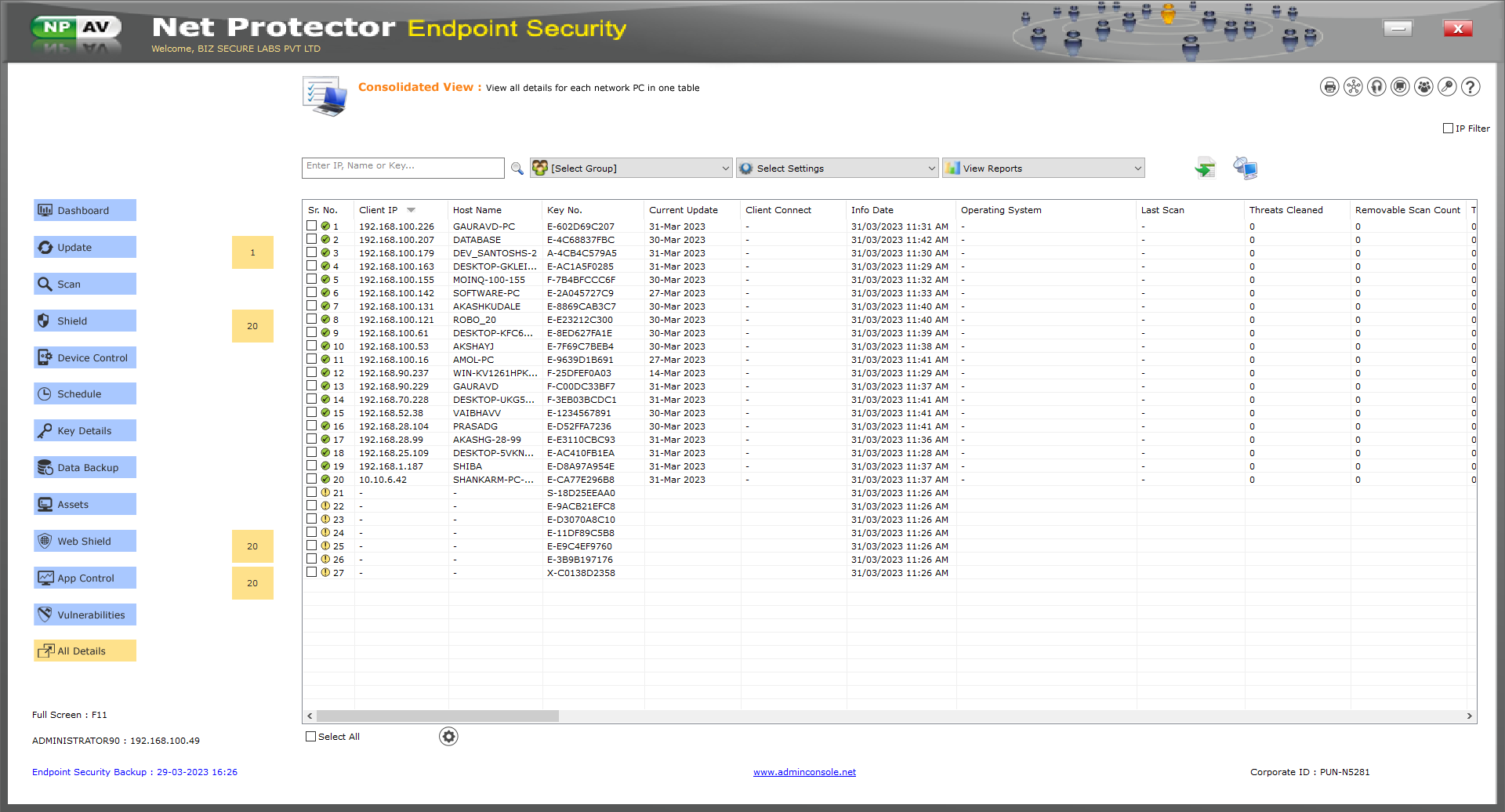The height and width of the screenshot is (812, 1505).
Task: Open the Select Group dropdown
Action: (631, 169)
